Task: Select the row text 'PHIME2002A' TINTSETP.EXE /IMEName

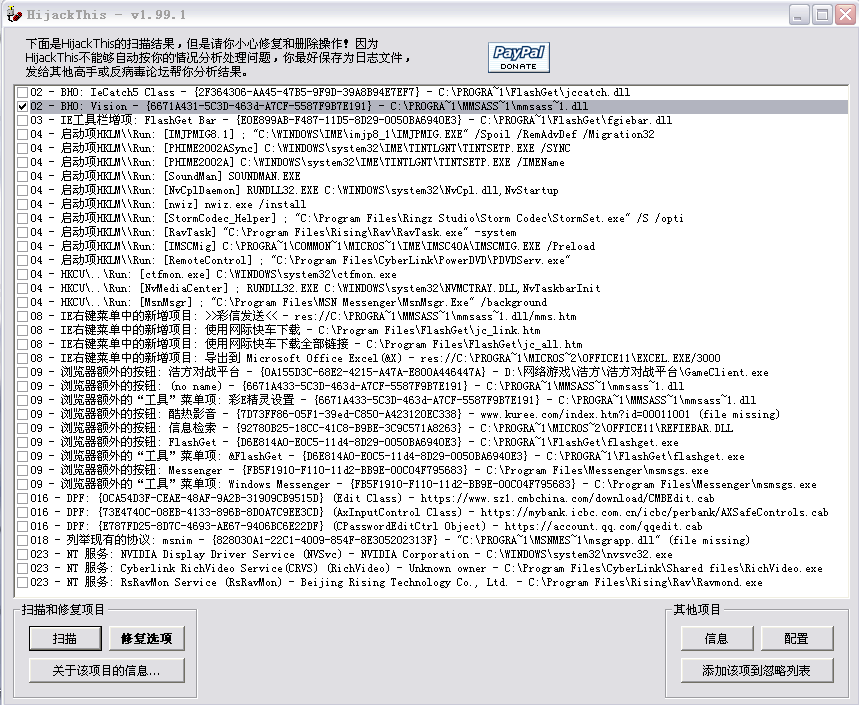Action: 297,162
